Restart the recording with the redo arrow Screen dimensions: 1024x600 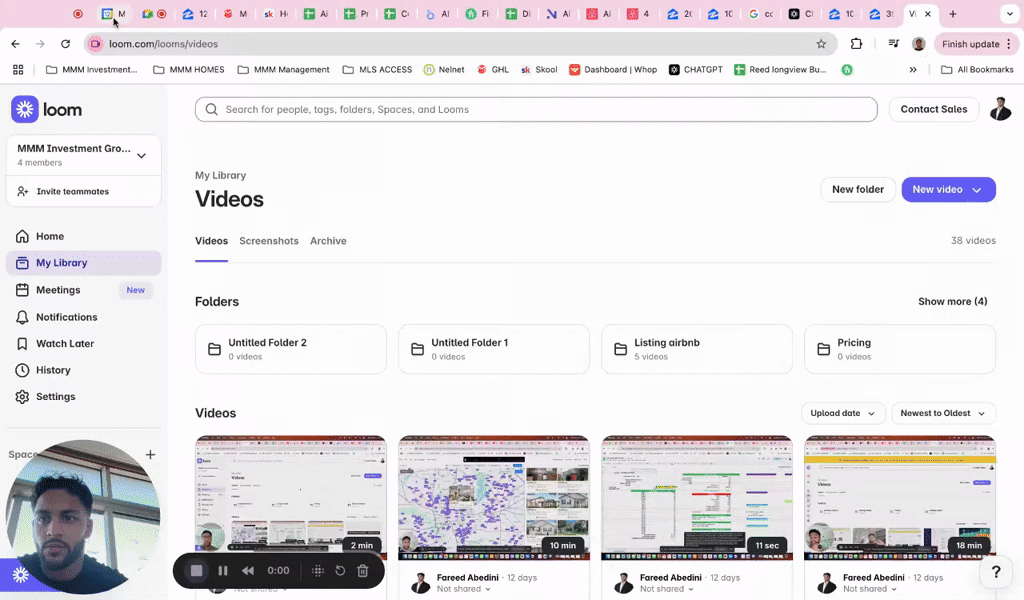(x=339, y=570)
